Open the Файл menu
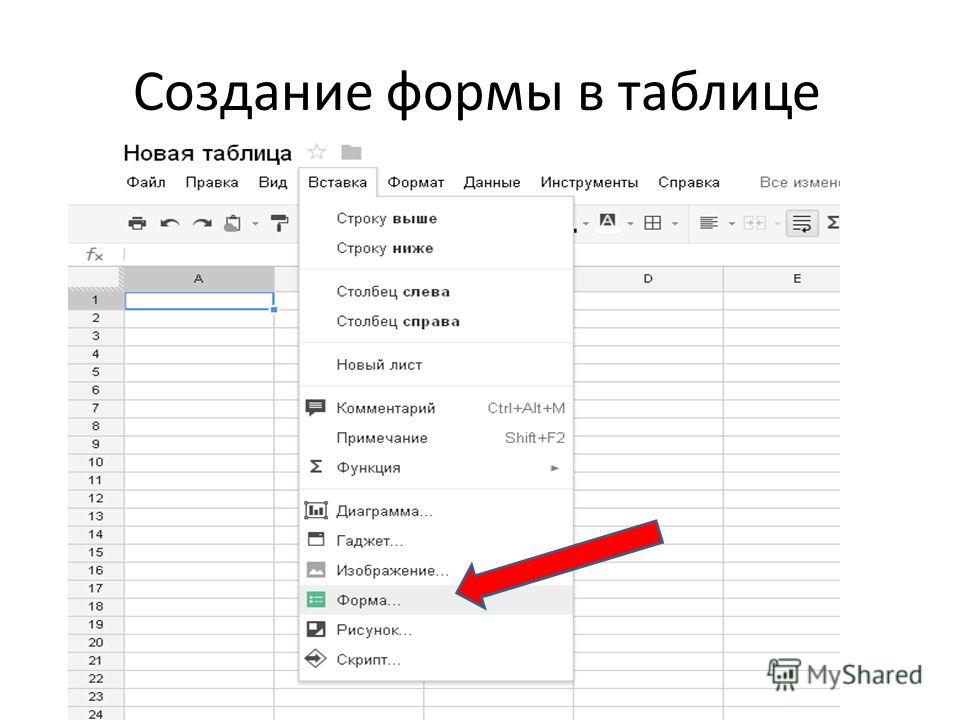This screenshot has height=720, width=960. (x=146, y=182)
